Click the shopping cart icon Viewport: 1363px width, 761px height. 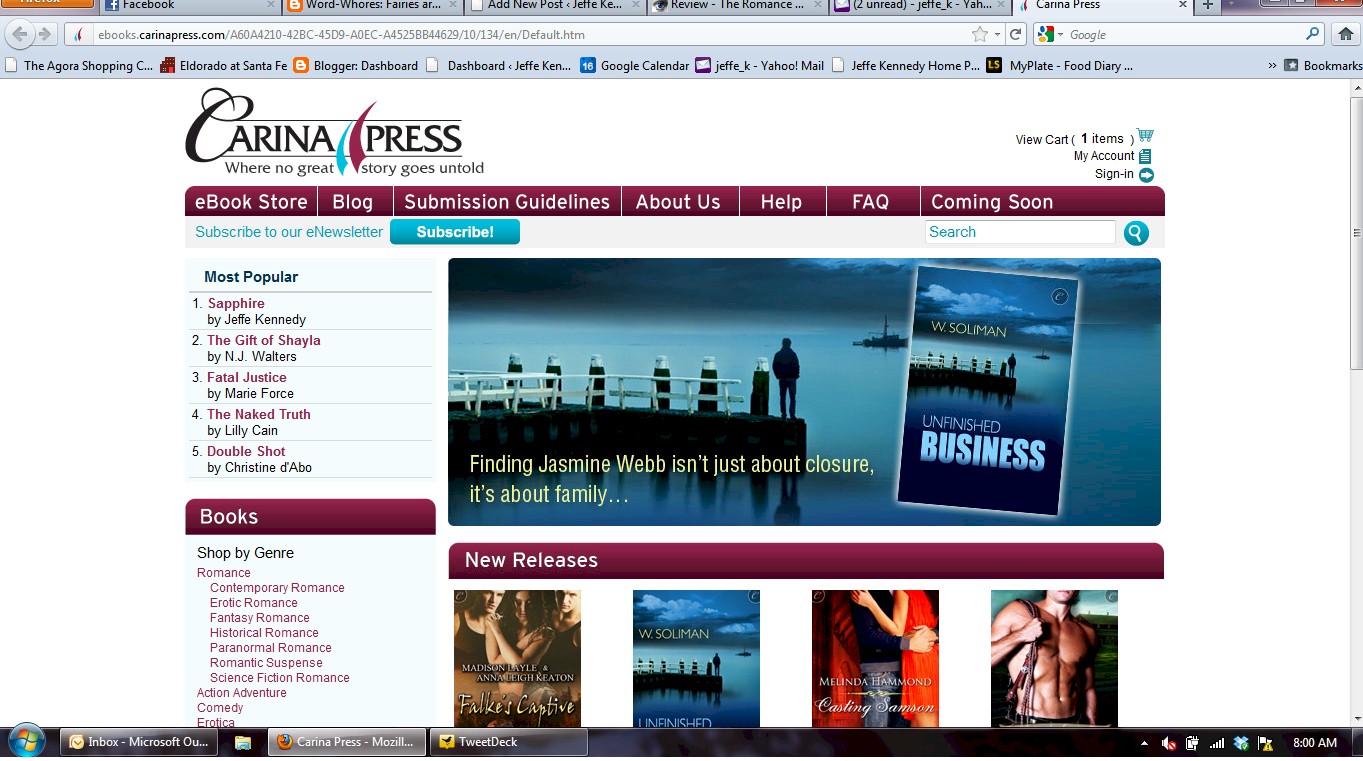point(1145,136)
